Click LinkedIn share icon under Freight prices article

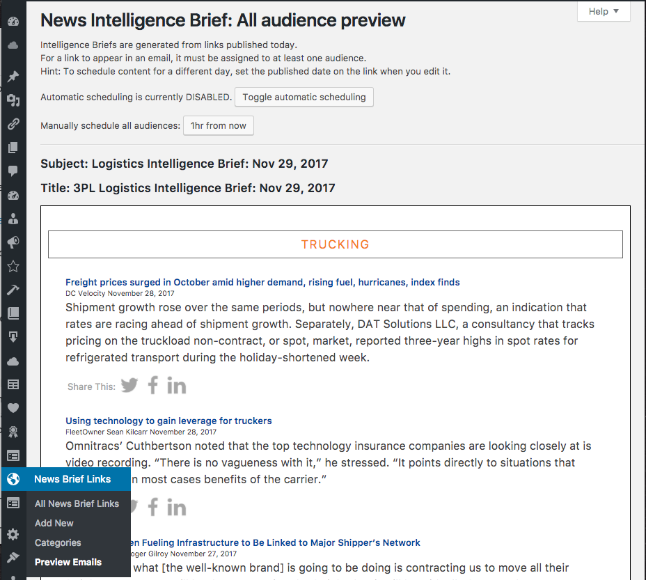click(177, 386)
